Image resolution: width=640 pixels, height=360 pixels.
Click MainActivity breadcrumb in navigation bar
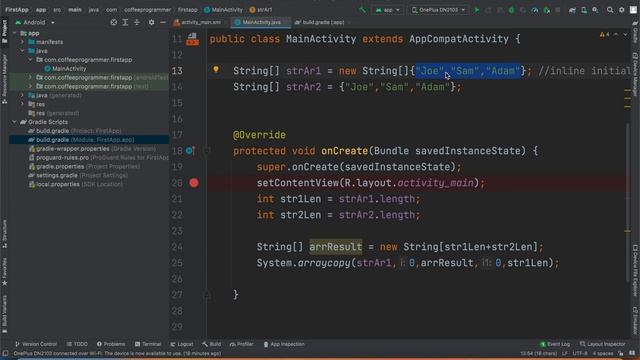coord(223,10)
